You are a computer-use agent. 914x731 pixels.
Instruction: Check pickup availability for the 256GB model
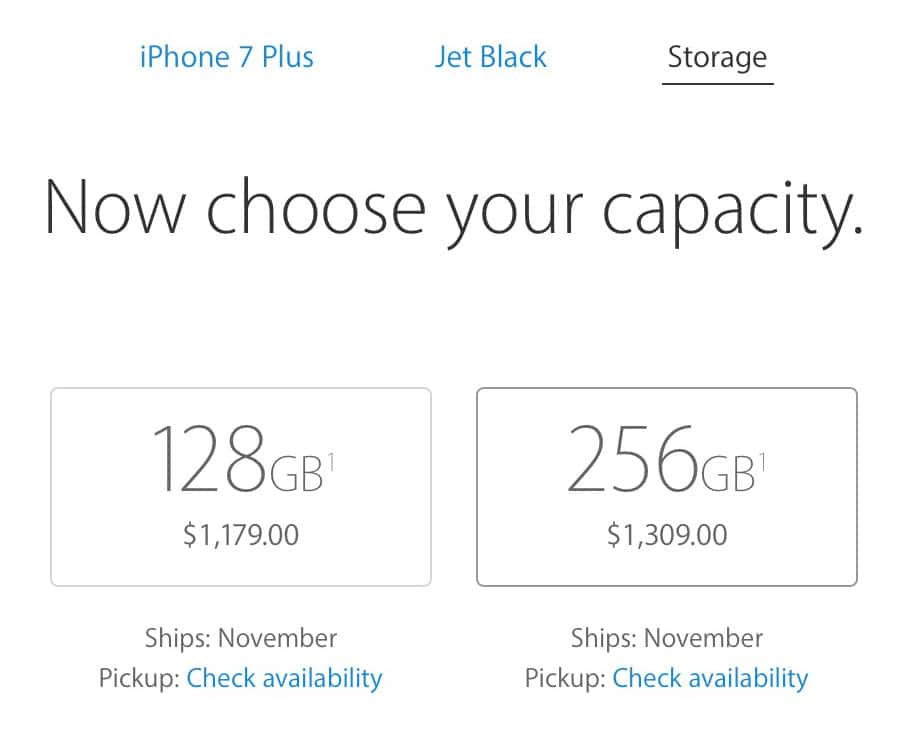(x=710, y=678)
